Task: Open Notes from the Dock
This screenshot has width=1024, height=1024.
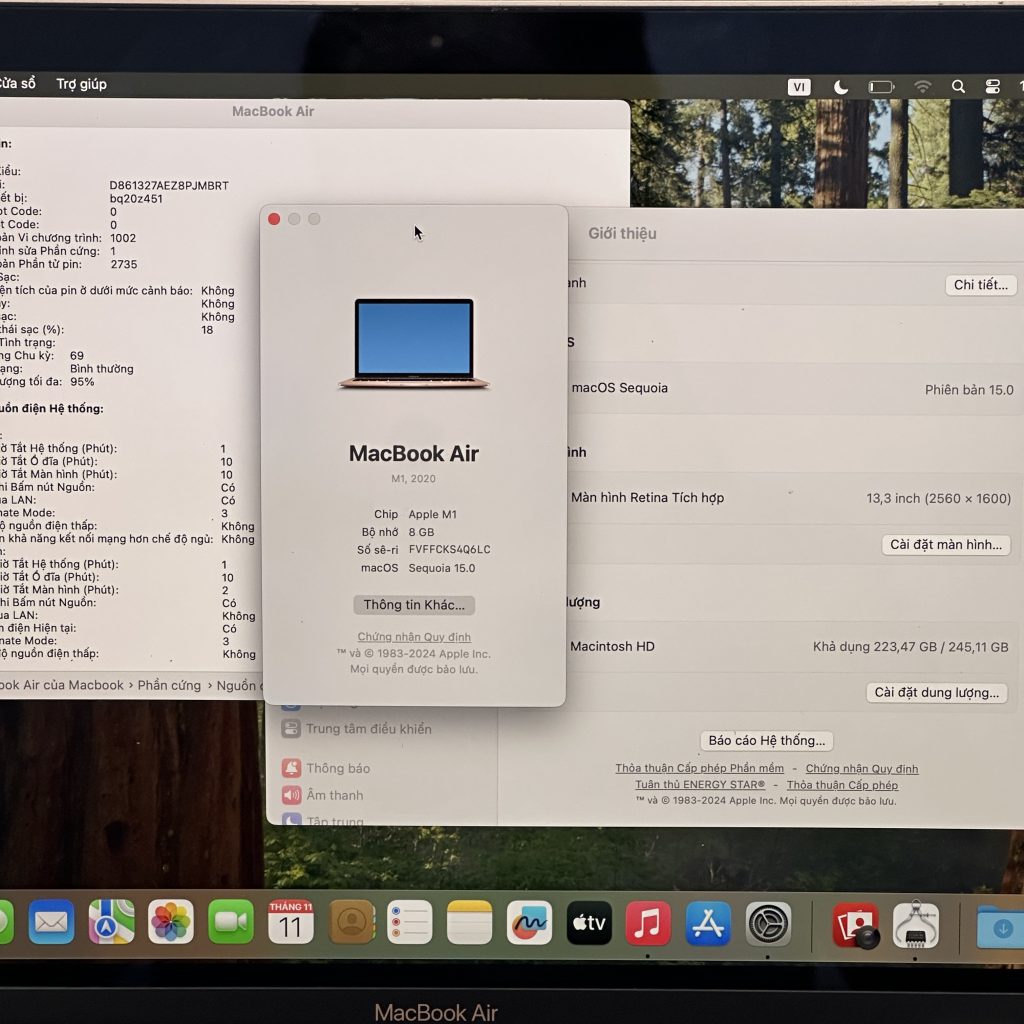Action: click(x=468, y=923)
